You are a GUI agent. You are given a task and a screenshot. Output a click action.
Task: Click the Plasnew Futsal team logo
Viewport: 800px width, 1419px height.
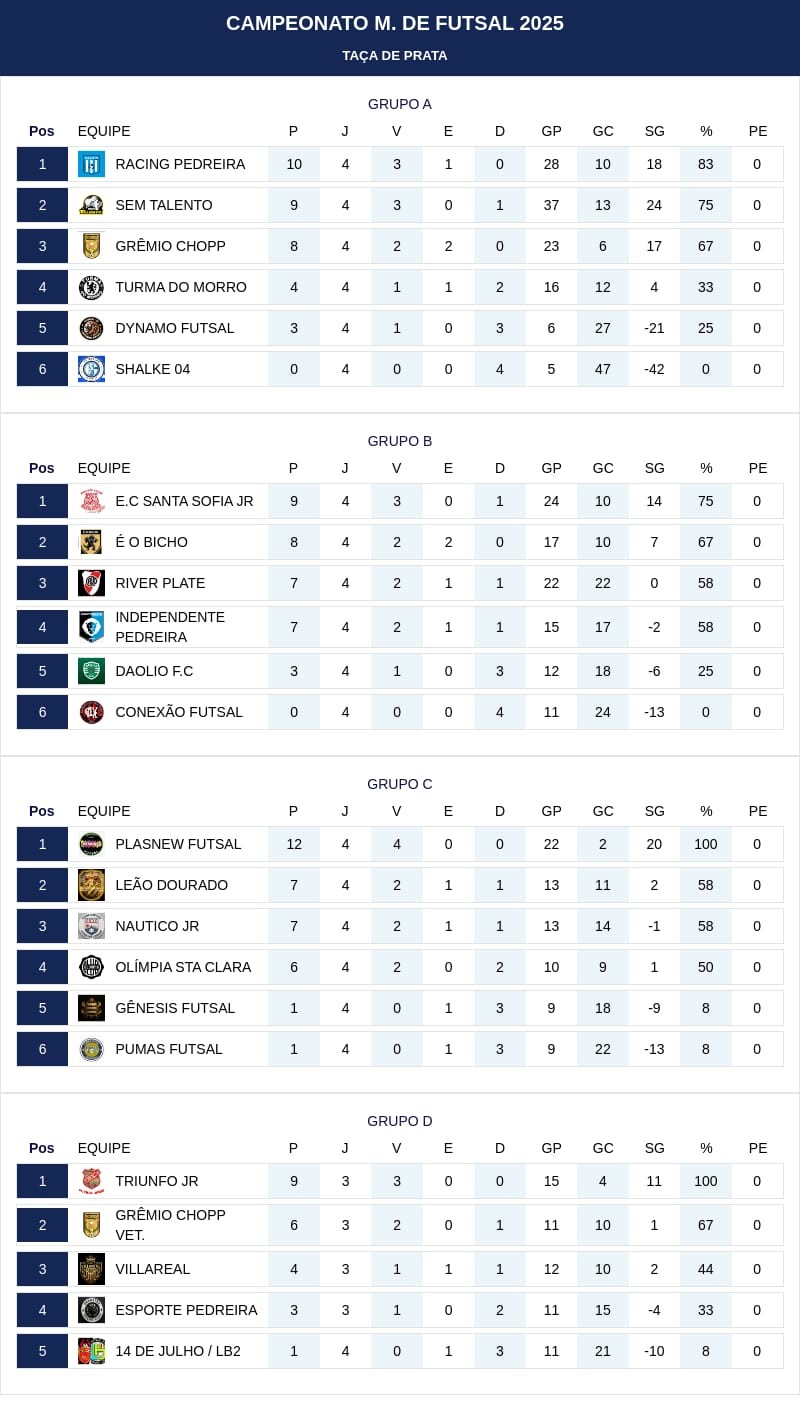91,844
